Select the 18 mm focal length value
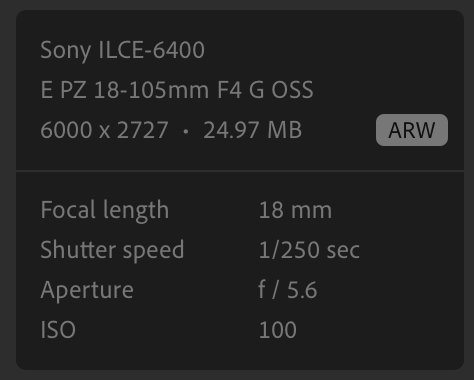 [295, 210]
